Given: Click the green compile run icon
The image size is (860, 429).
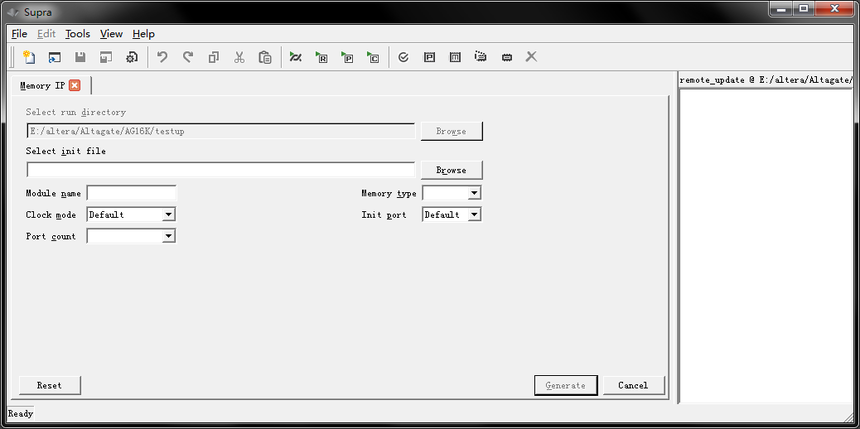Looking at the screenshot, I should (x=296, y=57).
